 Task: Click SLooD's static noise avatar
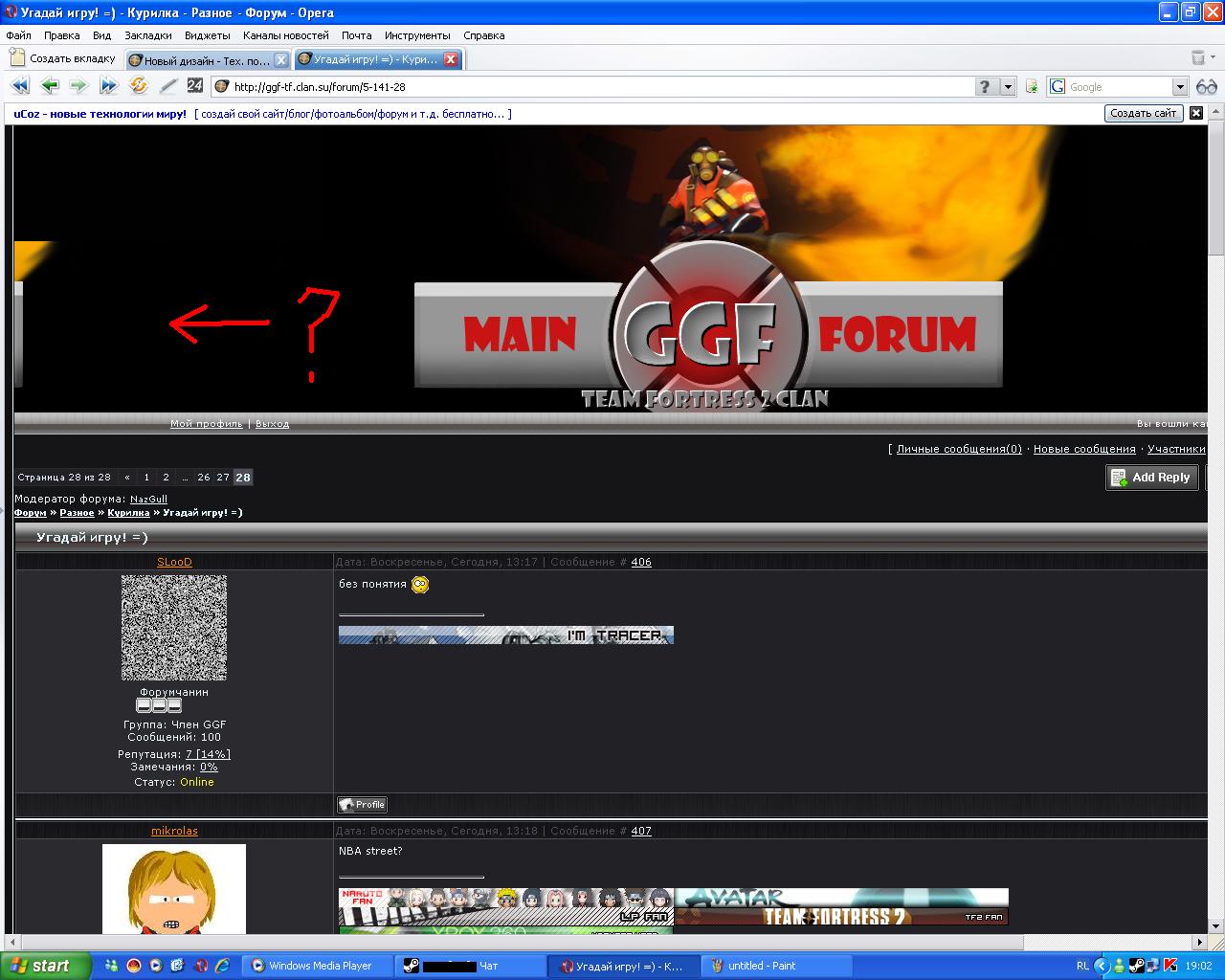tap(174, 628)
